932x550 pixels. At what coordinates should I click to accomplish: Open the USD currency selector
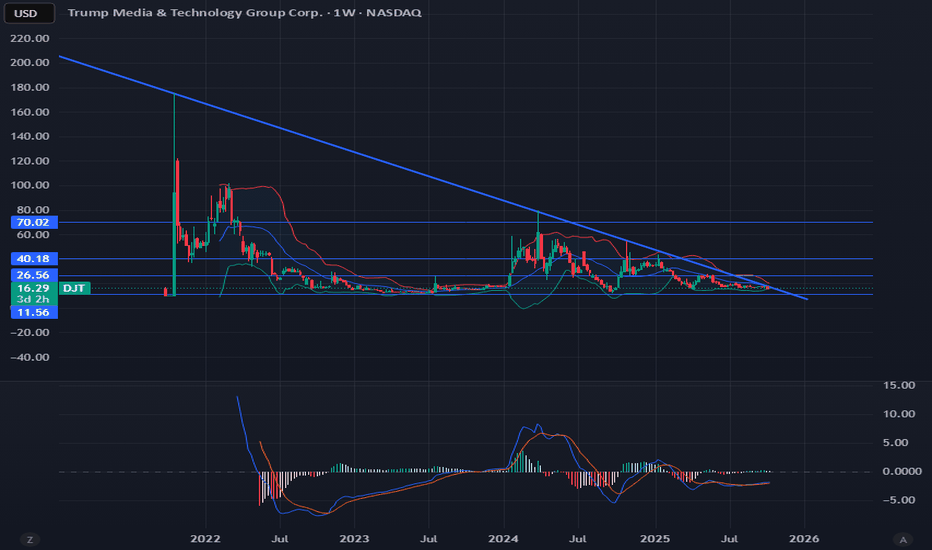click(29, 13)
